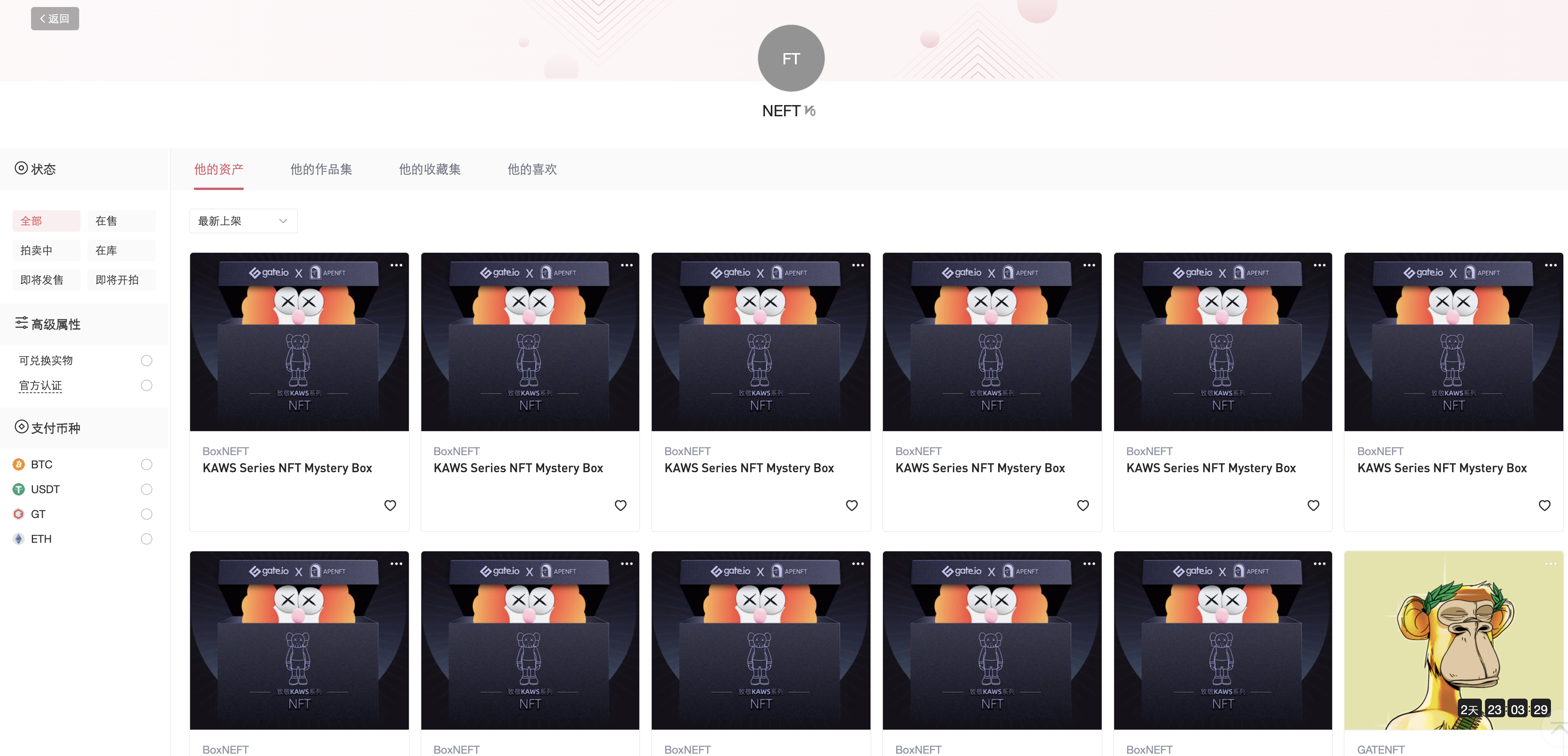This screenshot has height=756, width=1568.
Task: Open the 最新上架 sort dropdown
Action: (244, 221)
